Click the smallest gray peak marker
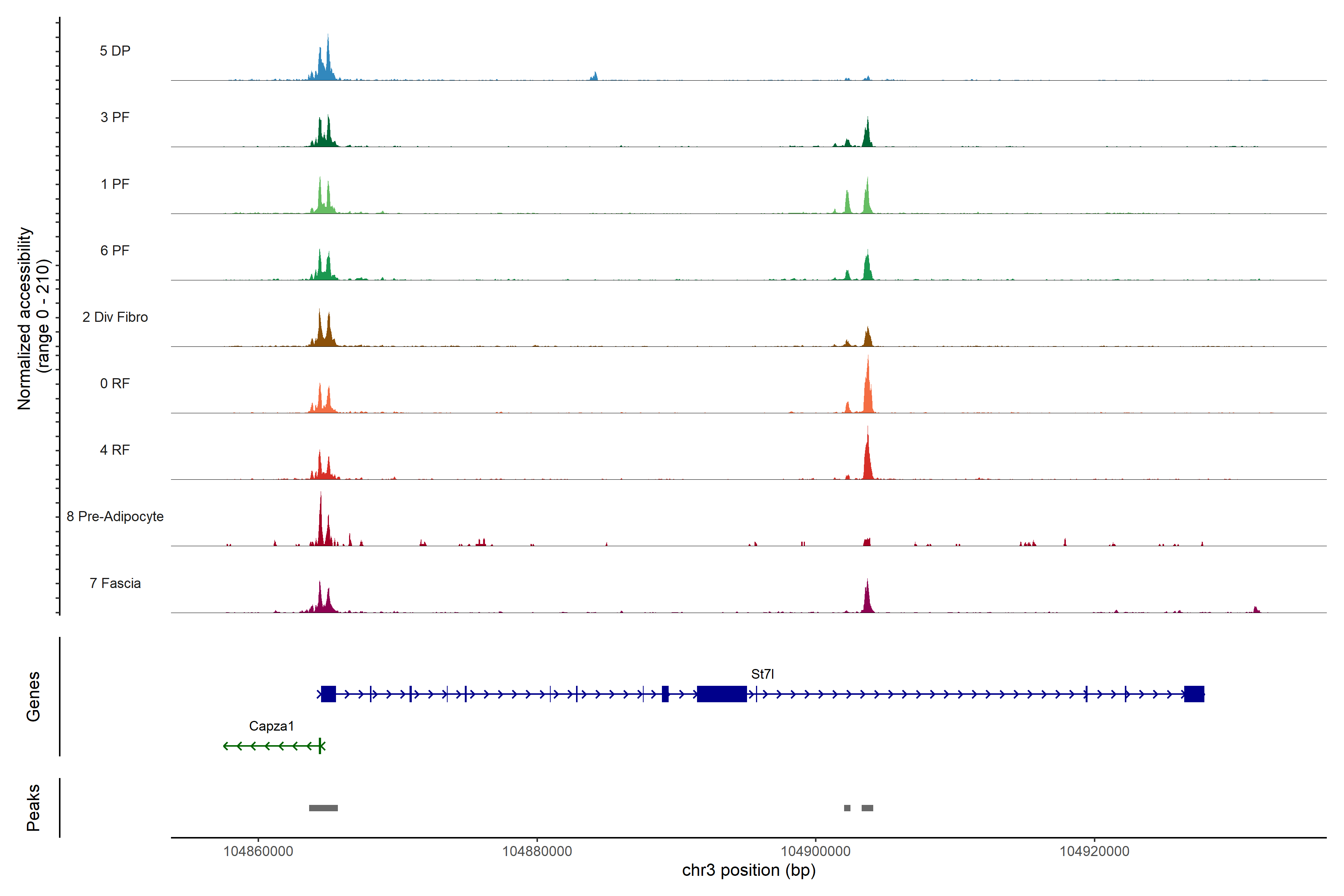This screenshot has width=1344, height=896. [847, 808]
